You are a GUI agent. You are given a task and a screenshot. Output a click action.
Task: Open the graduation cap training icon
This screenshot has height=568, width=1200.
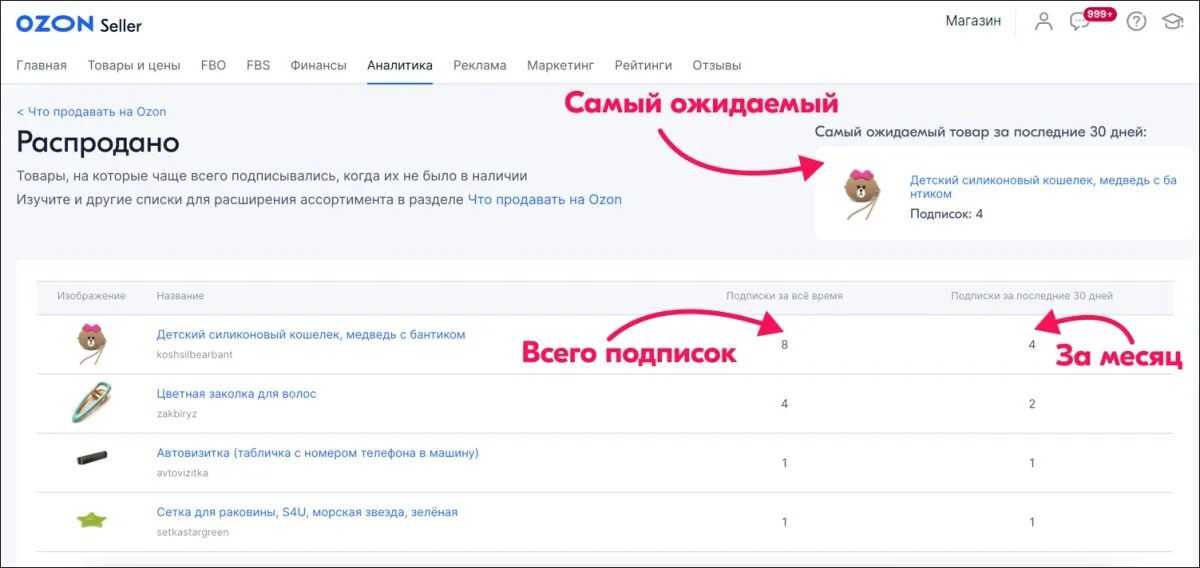1172,21
